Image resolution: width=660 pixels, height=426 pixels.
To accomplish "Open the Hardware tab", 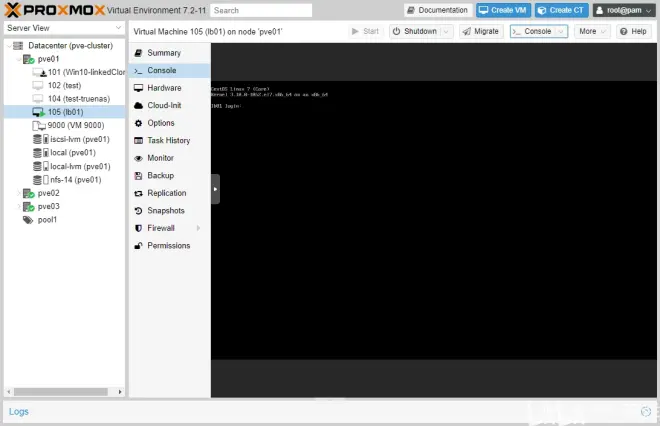I will point(170,88).
